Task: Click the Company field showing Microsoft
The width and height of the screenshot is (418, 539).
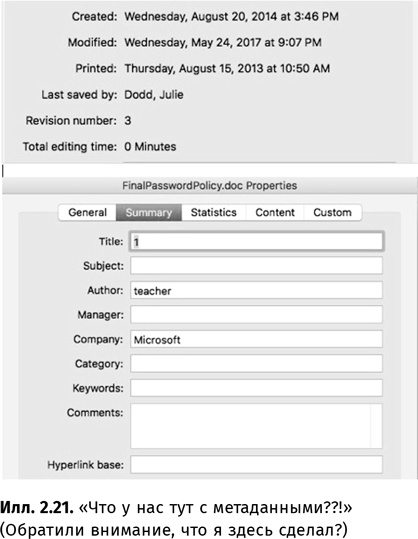Action: pos(256,339)
